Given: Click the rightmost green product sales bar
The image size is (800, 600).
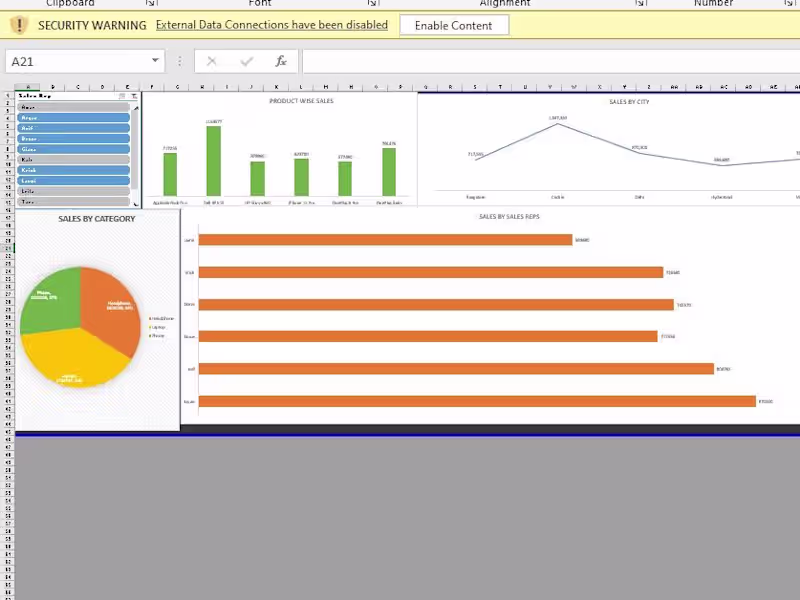Looking at the screenshot, I should pyautogui.click(x=389, y=172).
